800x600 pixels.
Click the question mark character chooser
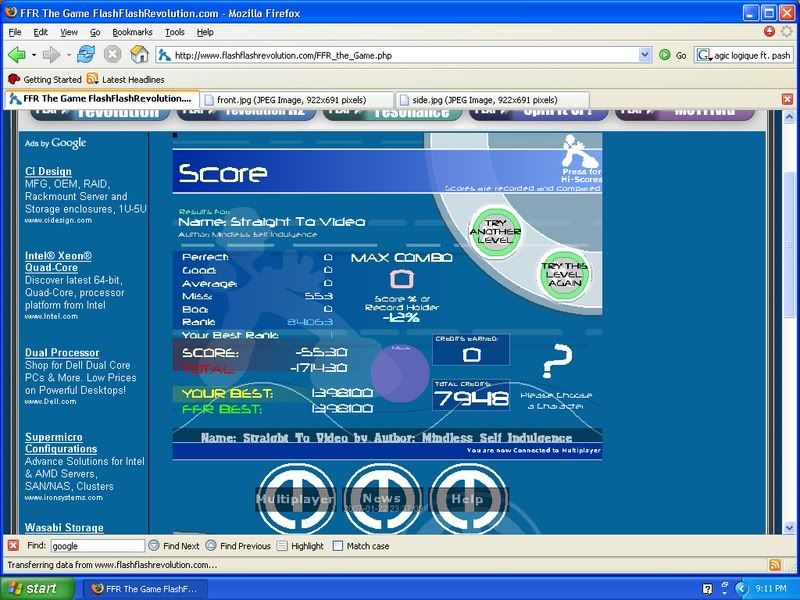pyautogui.click(x=562, y=360)
